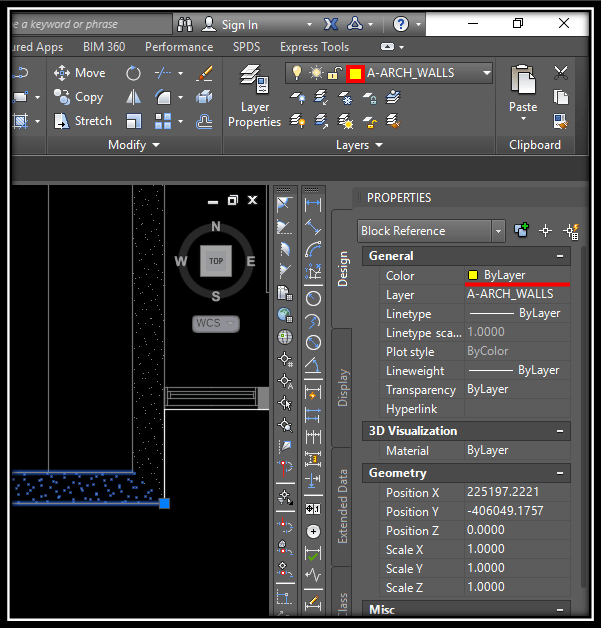Click the Rotate tool icon
The height and width of the screenshot is (628, 601).
tap(133, 73)
